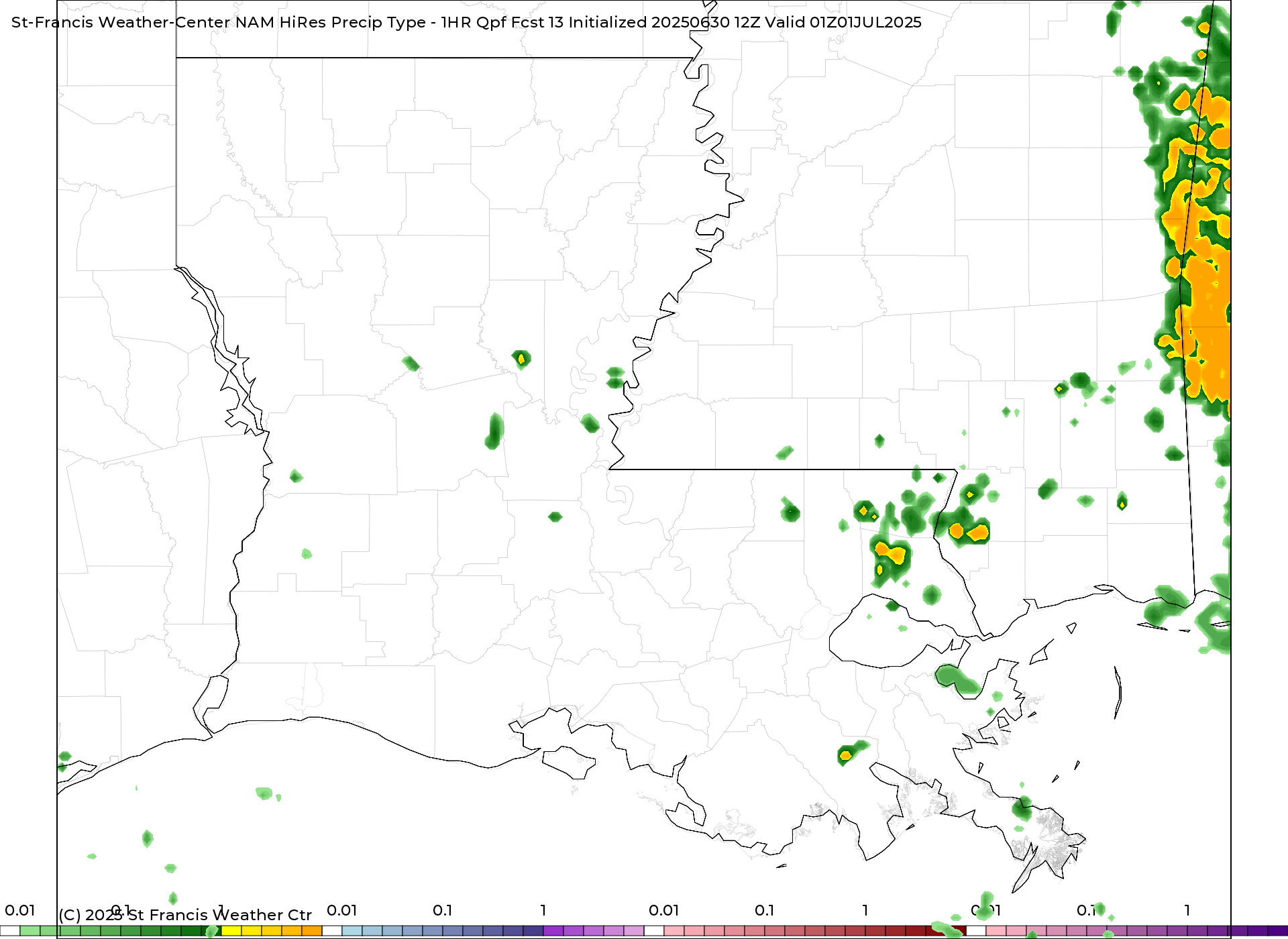Image resolution: width=1288 pixels, height=939 pixels.
Task: Click the "1HR Qpf Fcst 13" title text
Action: click(x=502, y=22)
